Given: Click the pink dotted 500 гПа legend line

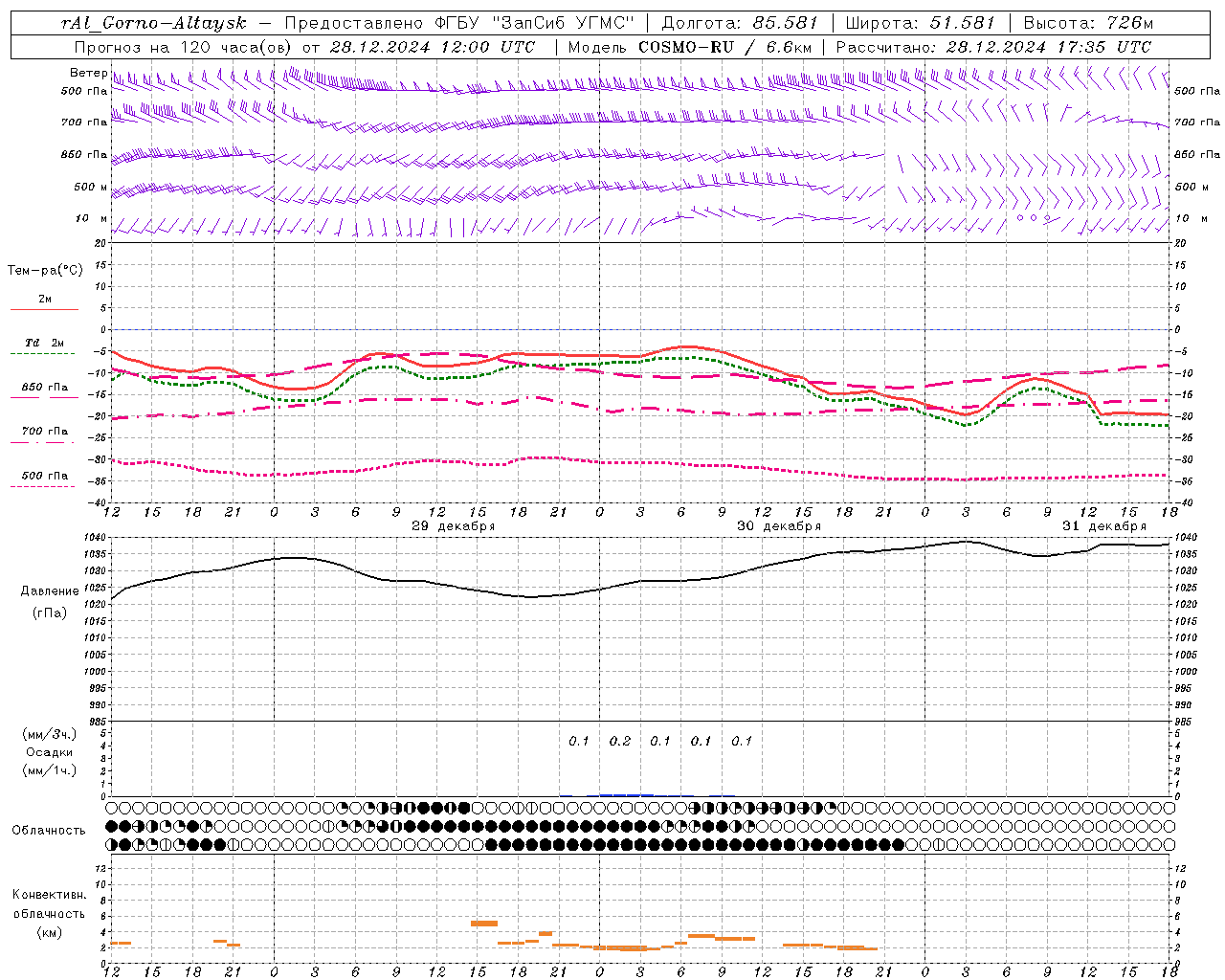Looking at the screenshot, I should coord(43,486).
